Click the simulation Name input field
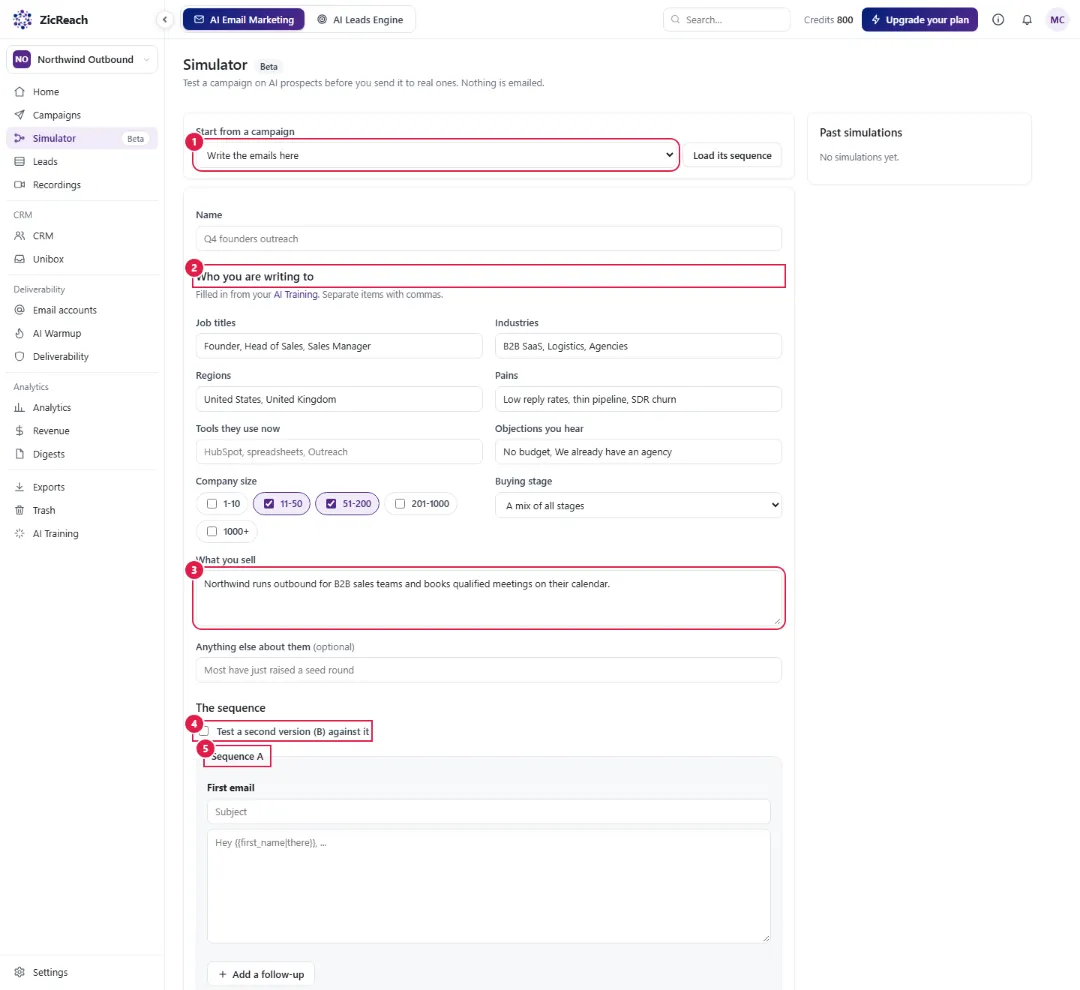Screen dimensions: 1080x990 tap(488, 238)
